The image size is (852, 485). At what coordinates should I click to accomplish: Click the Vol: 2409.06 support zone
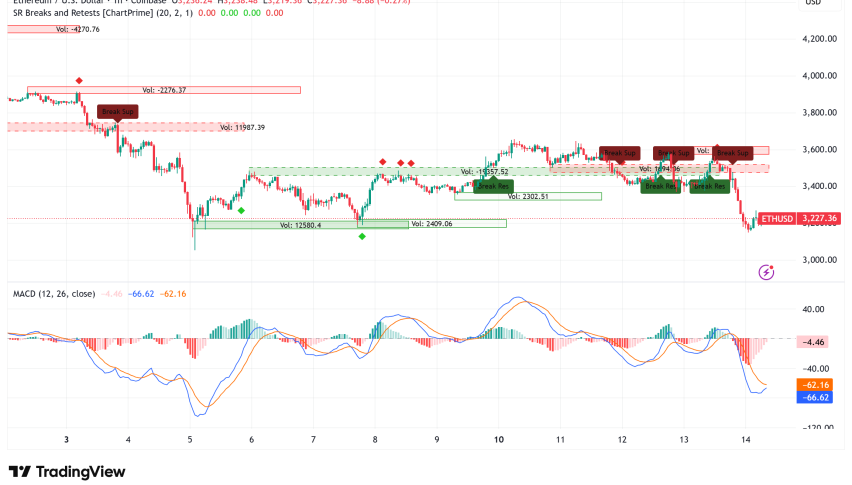point(433,224)
